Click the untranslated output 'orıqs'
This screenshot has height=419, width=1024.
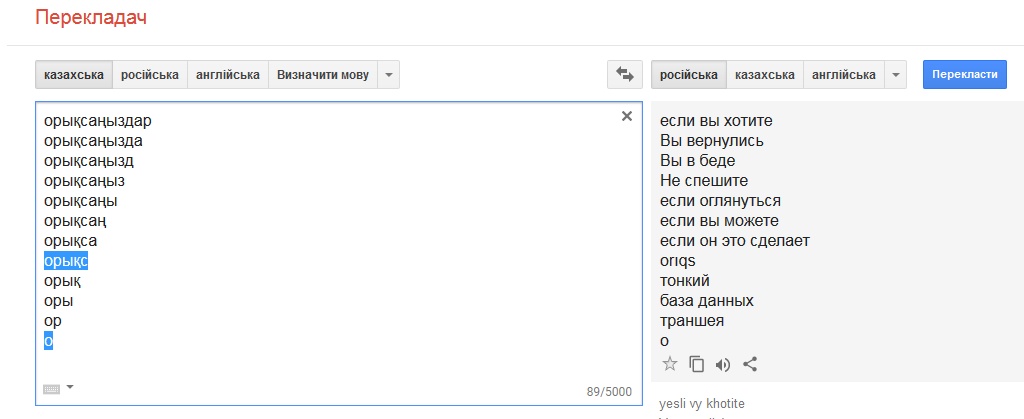pyautogui.click(x=677, y=262)
